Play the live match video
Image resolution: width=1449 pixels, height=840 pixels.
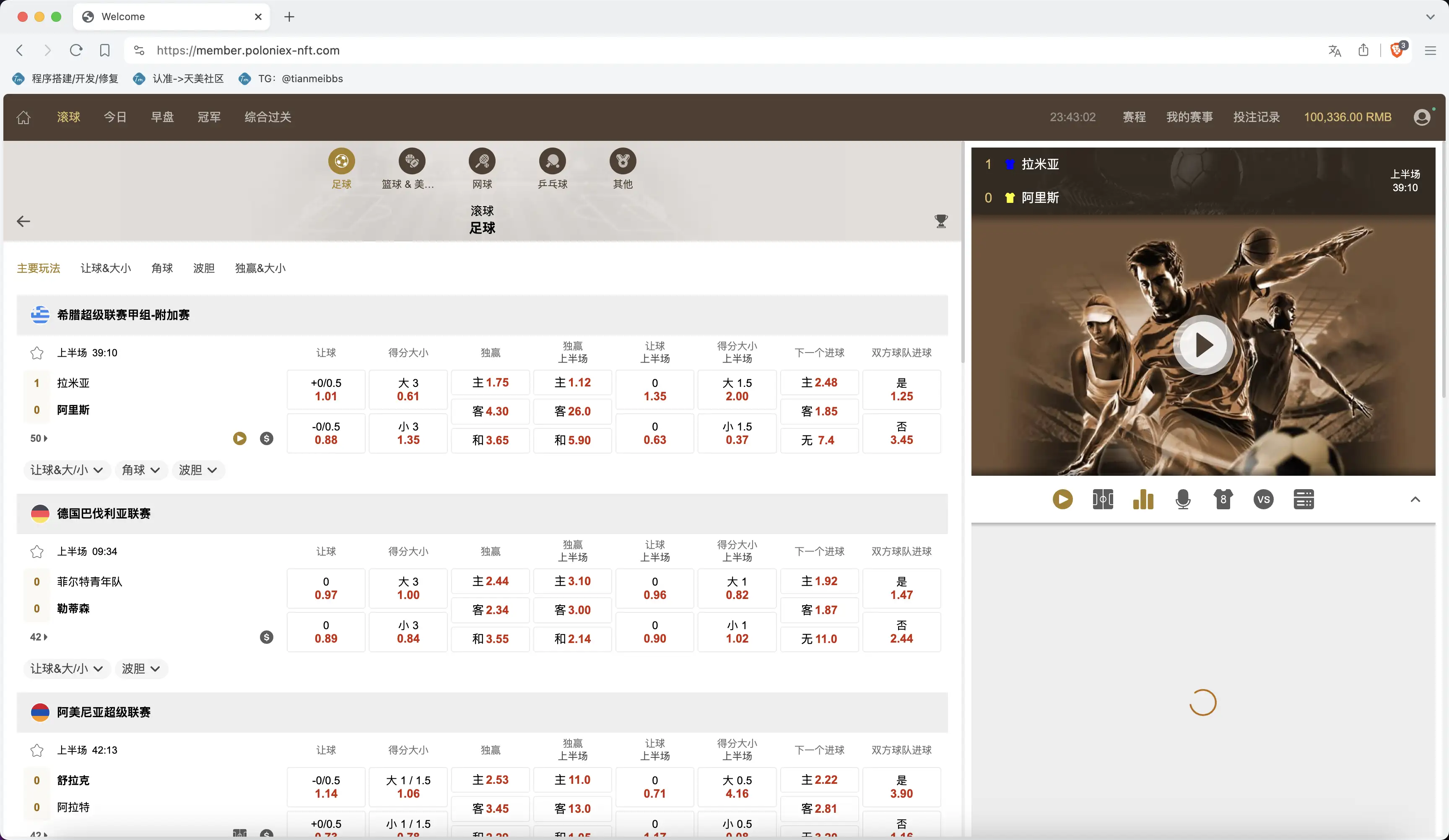click(x=1203, y=345)
